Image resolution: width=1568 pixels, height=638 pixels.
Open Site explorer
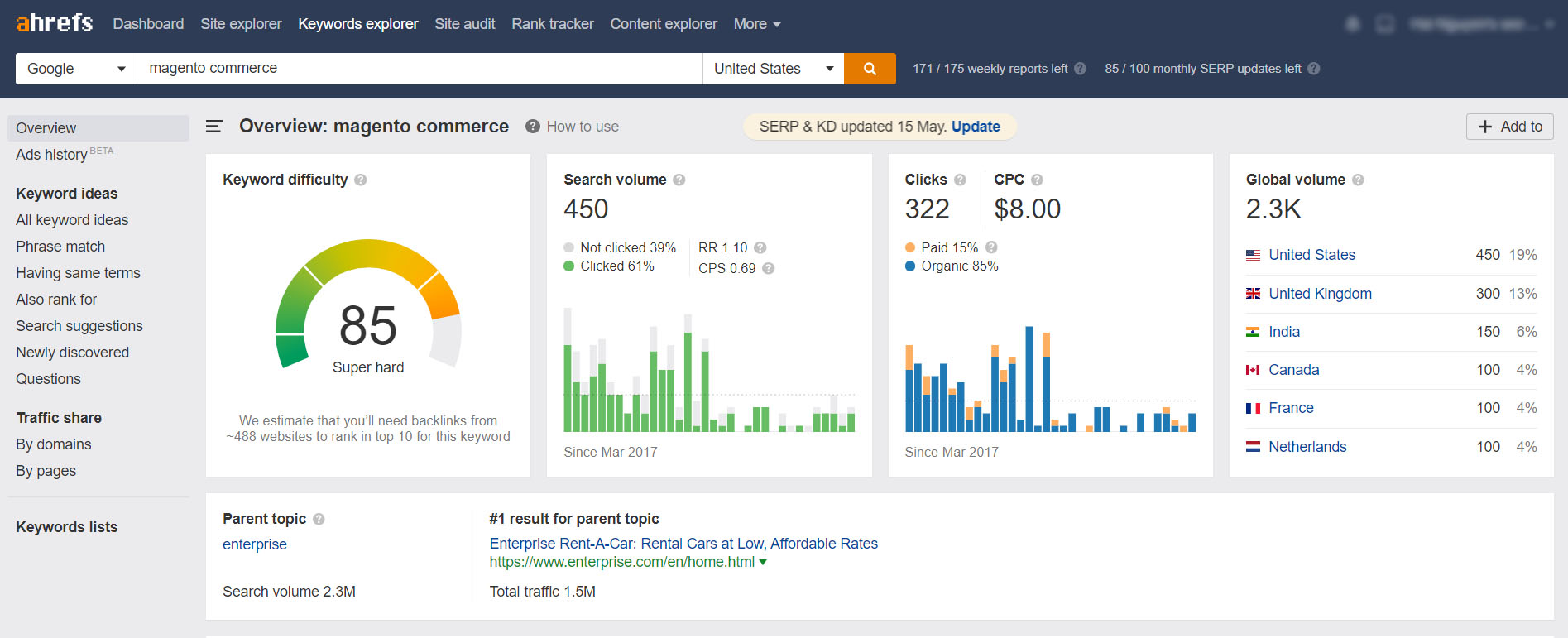click(x=241, y=24)
